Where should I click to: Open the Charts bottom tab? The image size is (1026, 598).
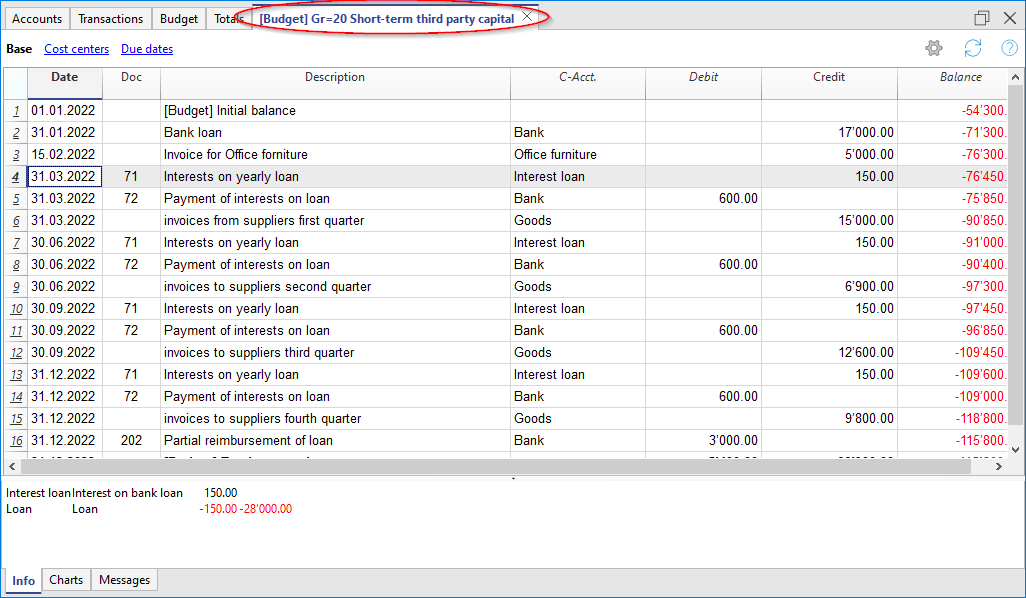tap(66, 580)
